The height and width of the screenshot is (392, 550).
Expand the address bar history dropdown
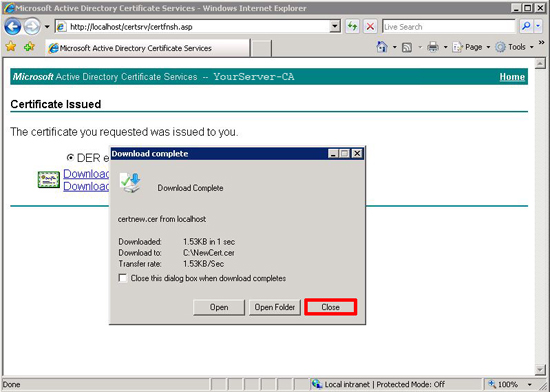click(x=335, y=27)
